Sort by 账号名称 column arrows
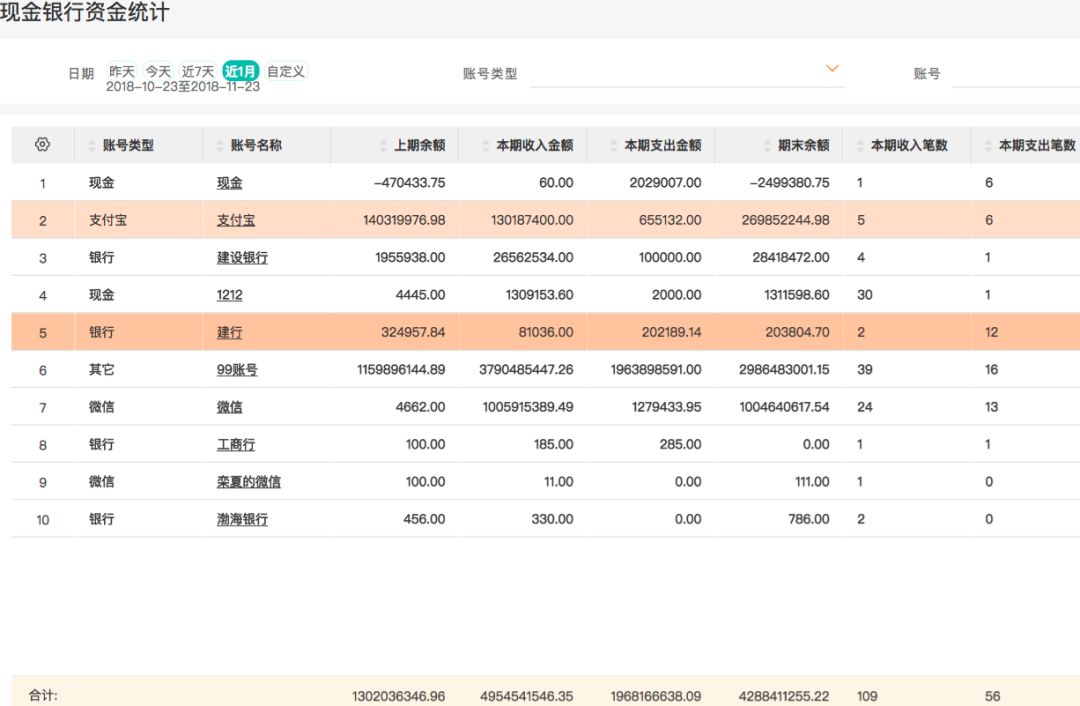The width and height of the screenshot is (1080, 706). click(x=220, y=145)
